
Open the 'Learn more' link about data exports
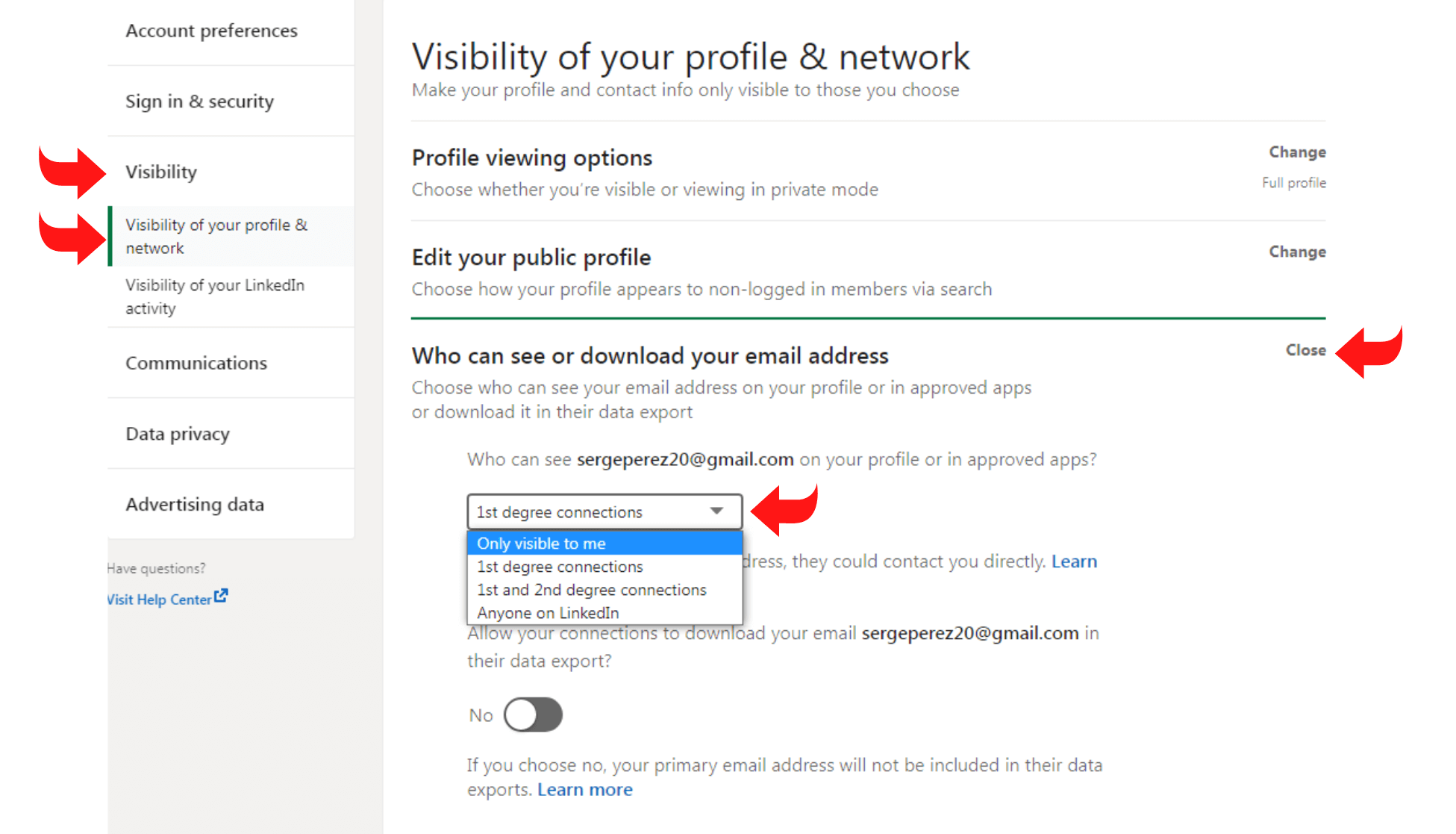584,789
